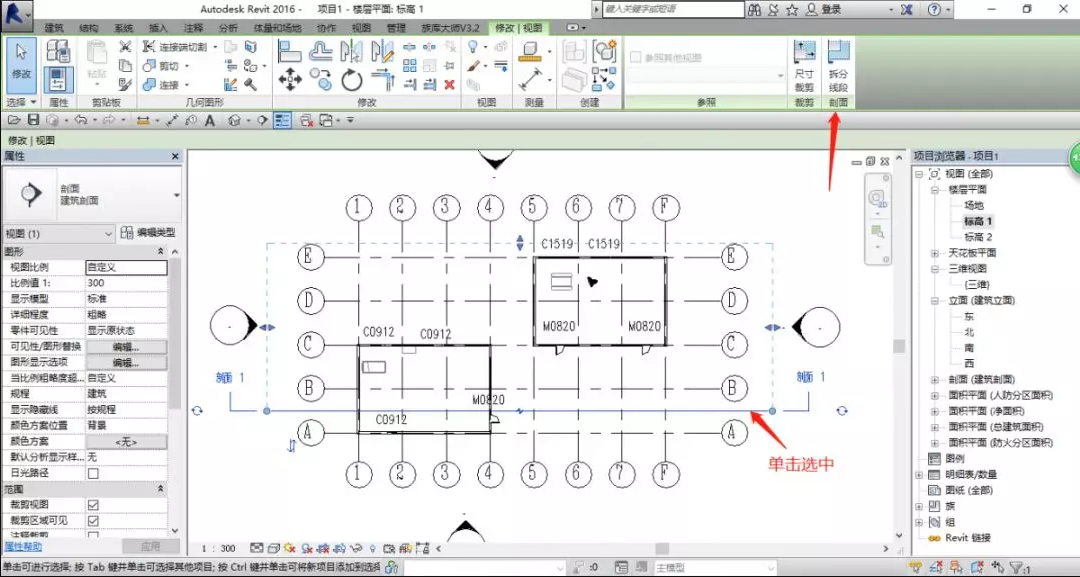This screenshot has height=577, width=1080.
Task: Open the 属性帮助 link
Action: coord(23,547)
